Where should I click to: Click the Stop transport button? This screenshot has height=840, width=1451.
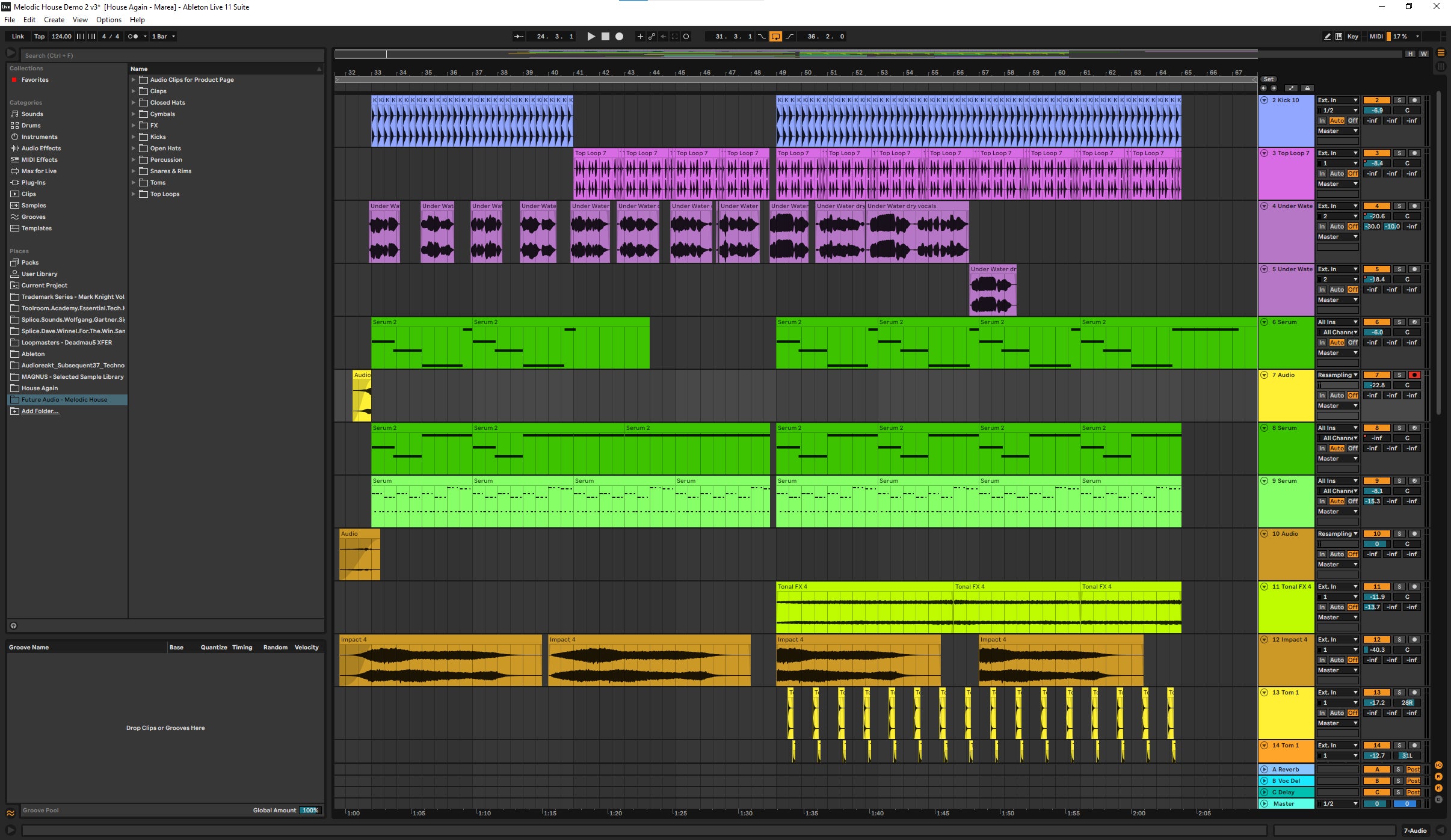605,37
